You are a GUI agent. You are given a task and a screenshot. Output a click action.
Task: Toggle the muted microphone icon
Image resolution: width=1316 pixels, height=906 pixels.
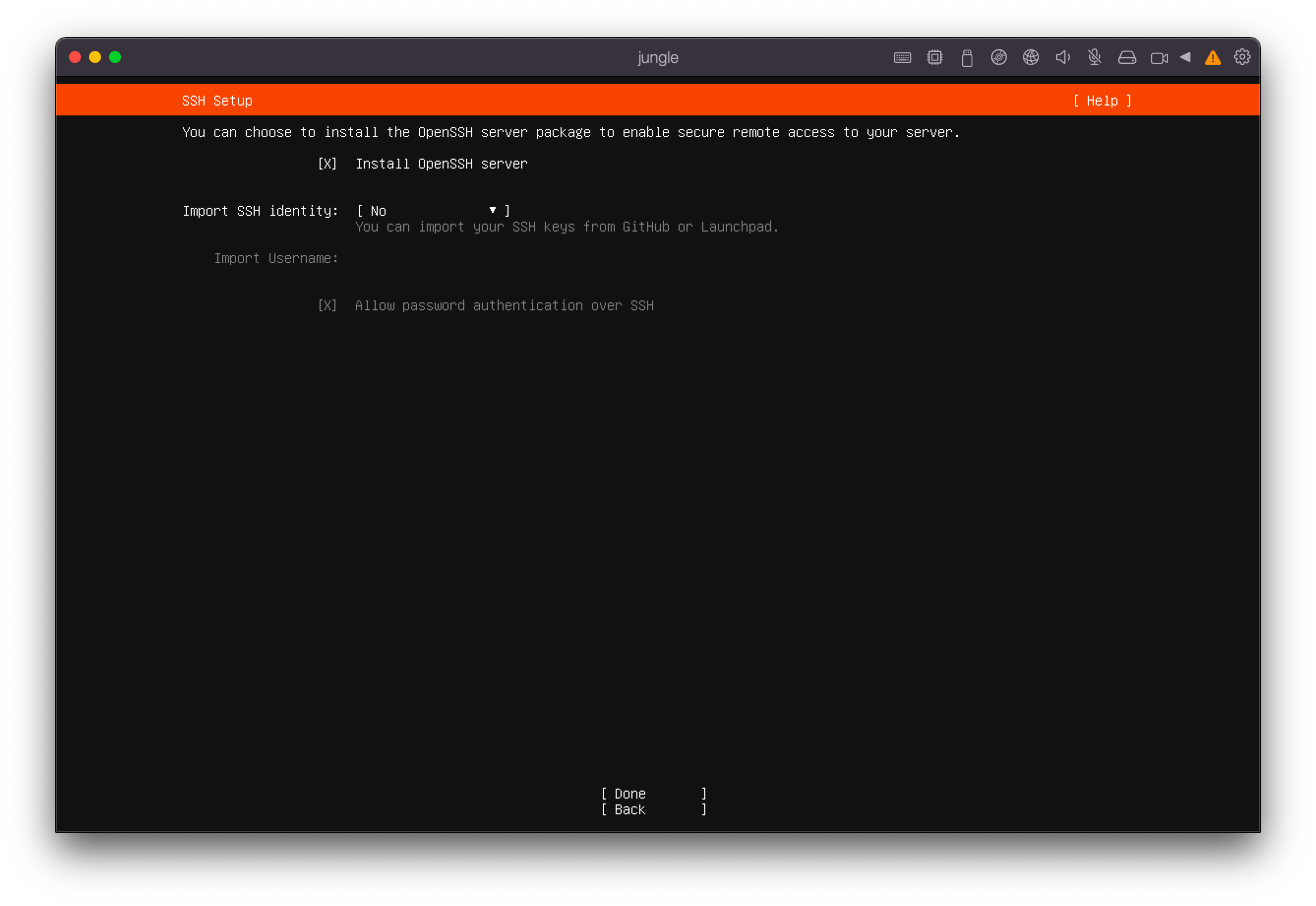1094,58
